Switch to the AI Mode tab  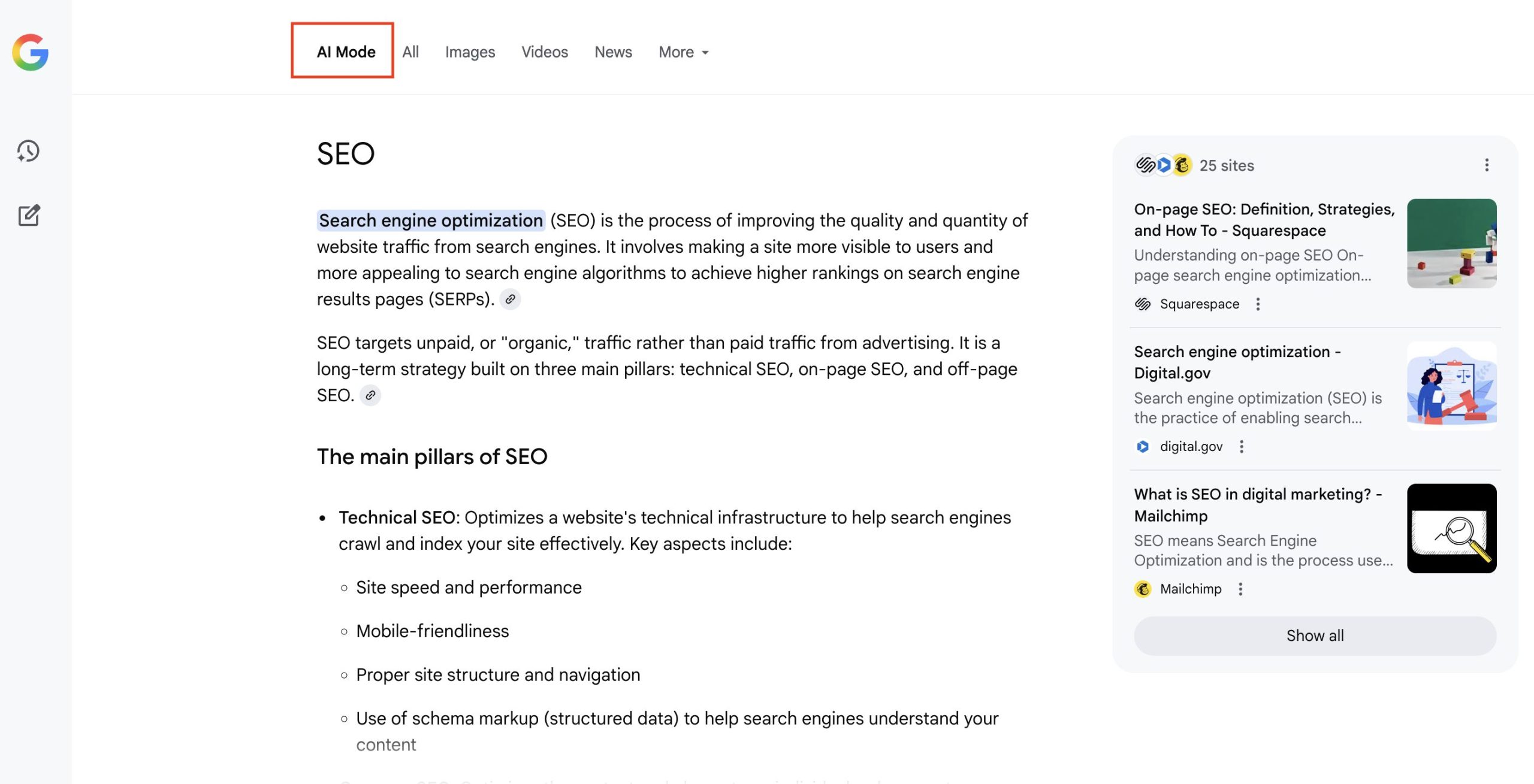tap(346, 52)
